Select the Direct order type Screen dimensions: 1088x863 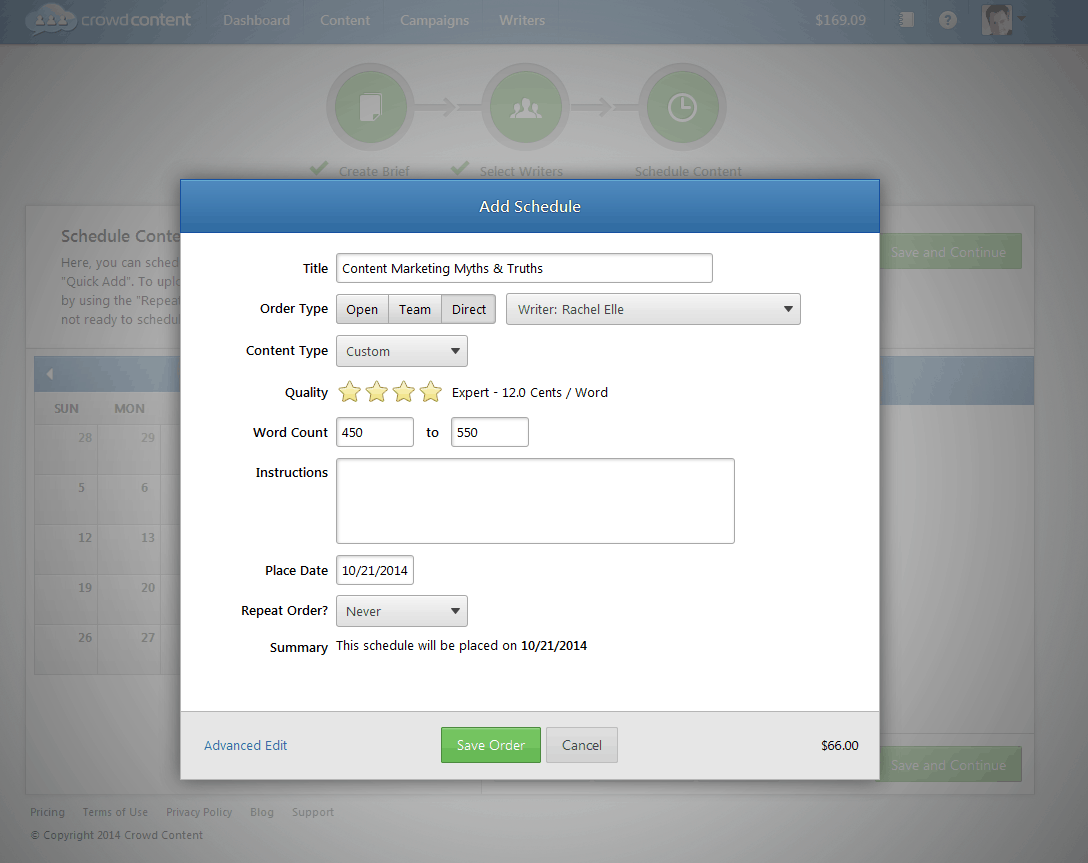(468, 309)
